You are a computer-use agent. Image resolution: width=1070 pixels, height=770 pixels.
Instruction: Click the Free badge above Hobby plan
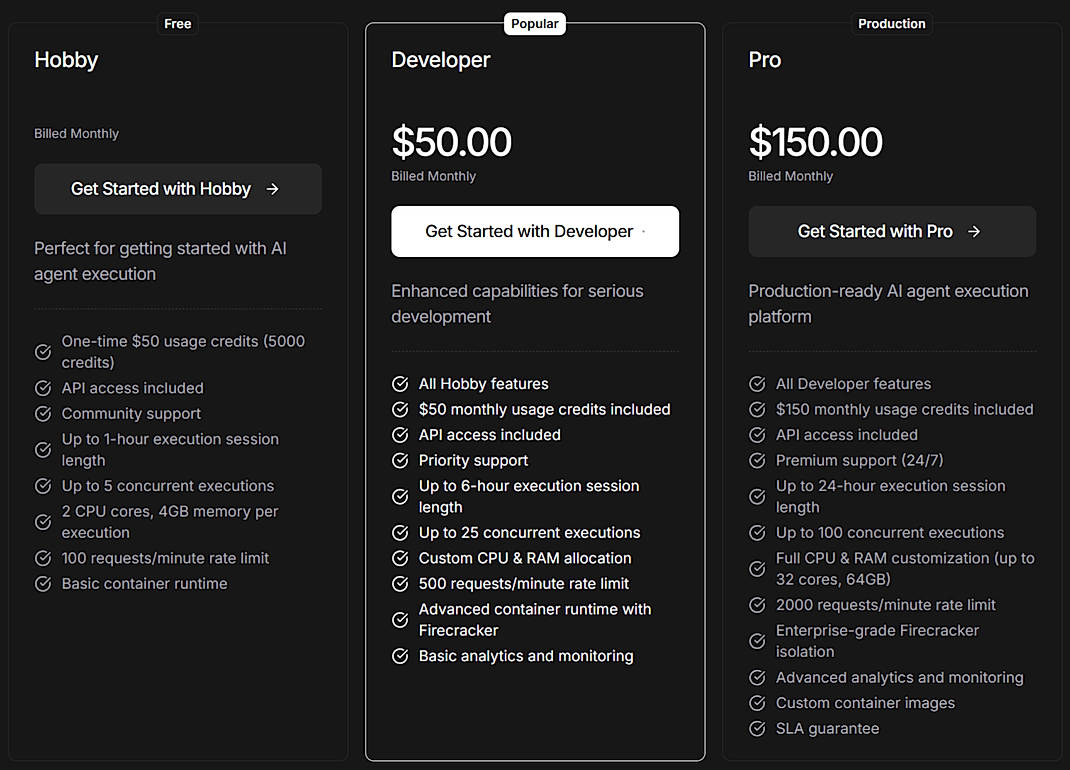click(x=177, y=24)
